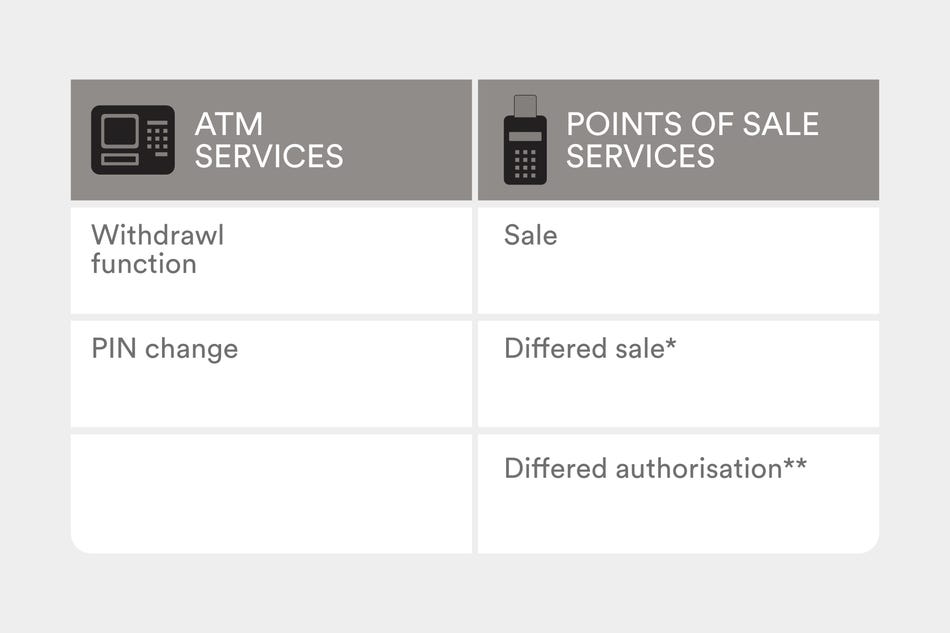950x633 pixels.
Task: Click the monitor screen inside the ATM icon
Action: (x=120, y=133)
